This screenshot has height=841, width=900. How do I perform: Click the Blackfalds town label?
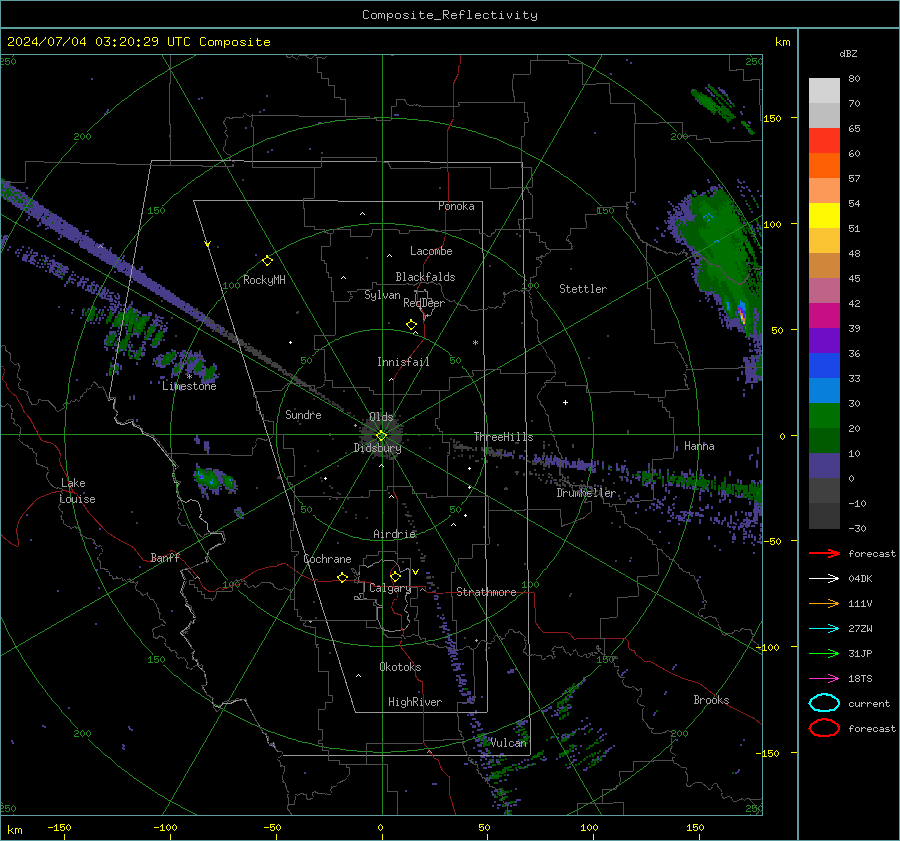[x=425, y=277]
